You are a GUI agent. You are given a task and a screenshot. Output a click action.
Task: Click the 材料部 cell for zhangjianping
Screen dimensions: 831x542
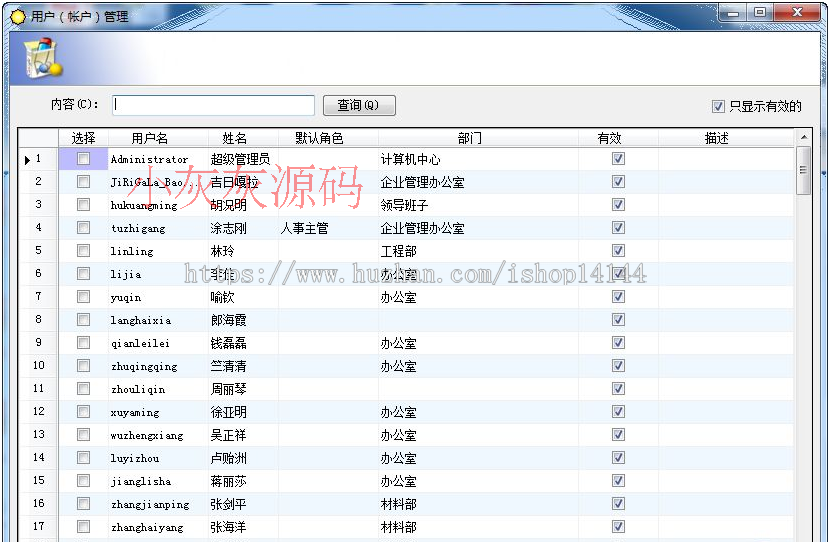point(478,504)
